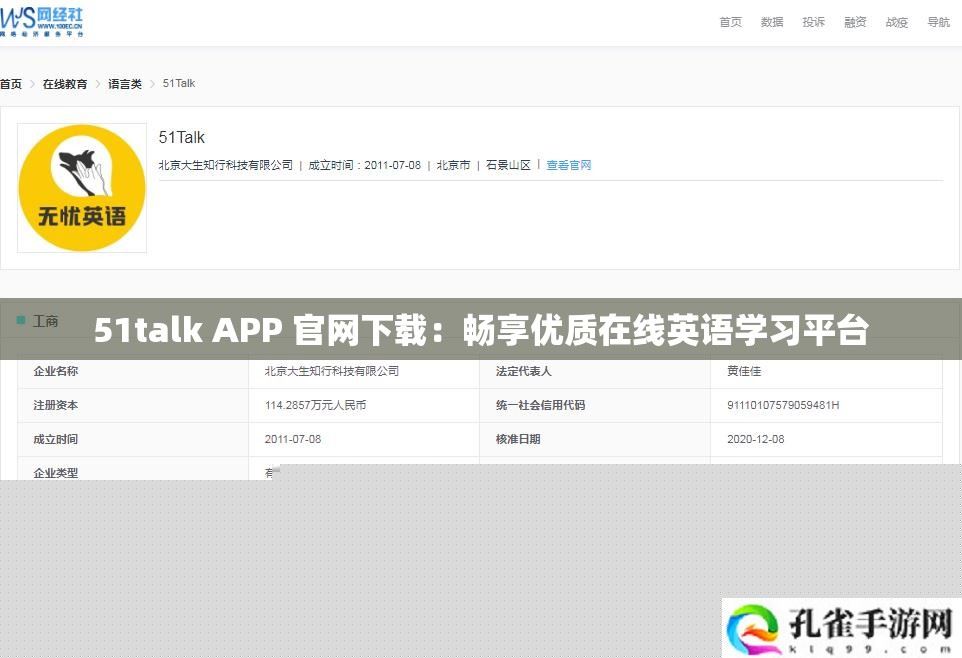
Task: Open the 导航 navigation menu item
Action: 939,22
